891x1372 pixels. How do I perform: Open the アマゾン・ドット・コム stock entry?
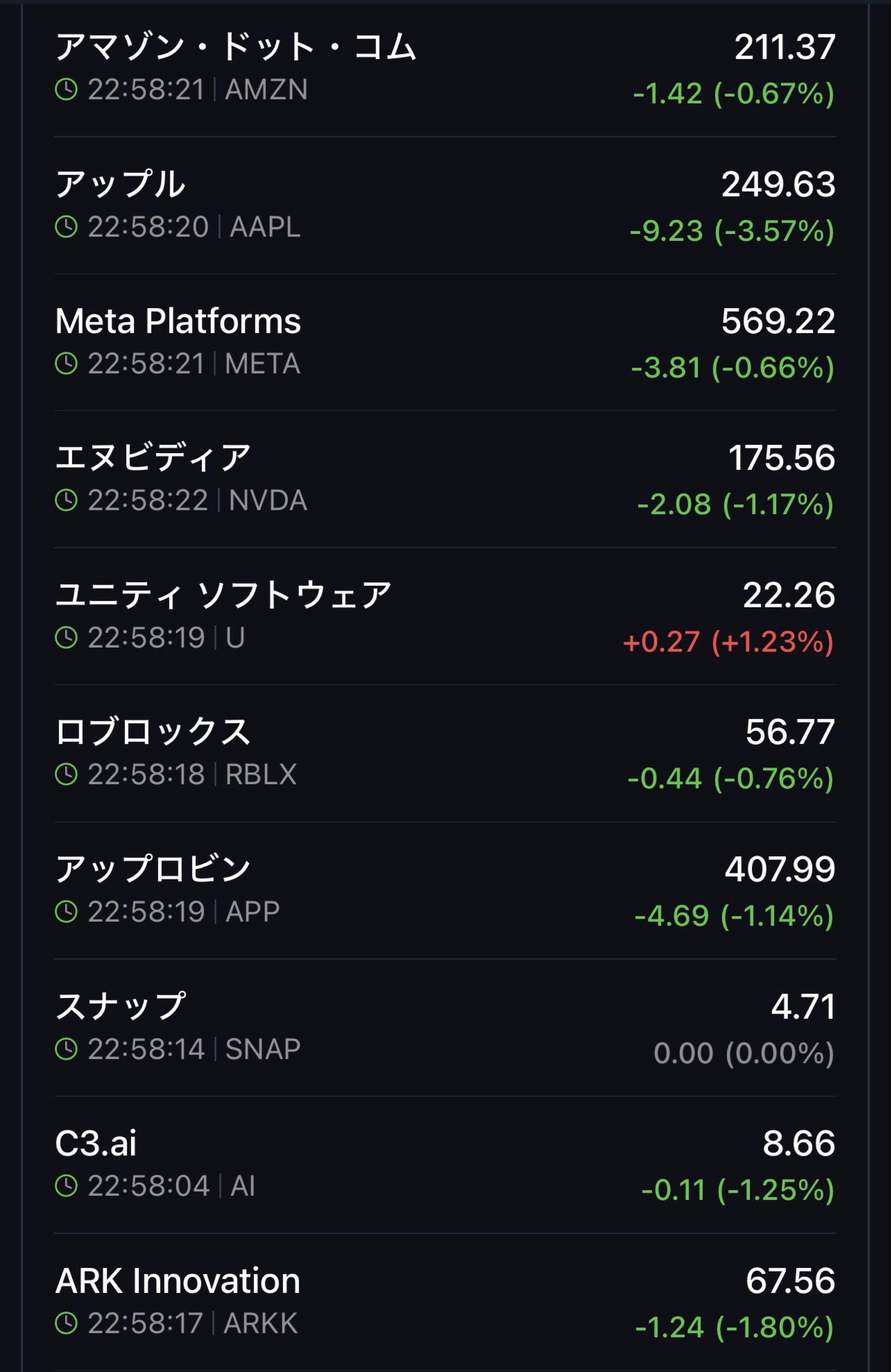pyautogui.click(x=236, y=47)
